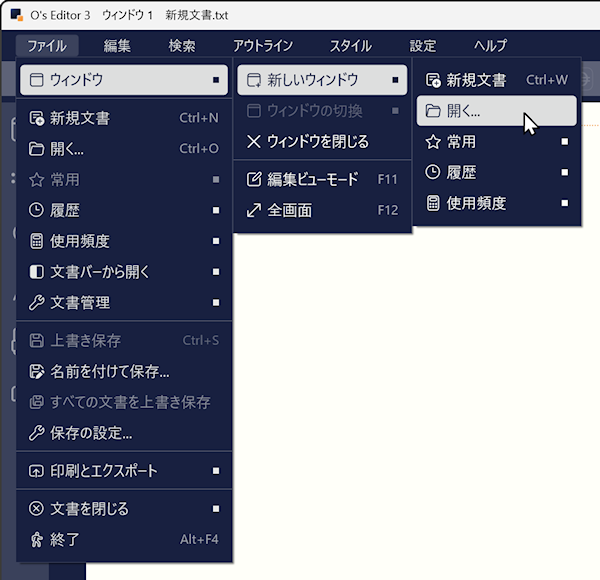Click the 新規文書 icon in File menu
This screenshot has height=580, width=600.
tap(37, 118)
